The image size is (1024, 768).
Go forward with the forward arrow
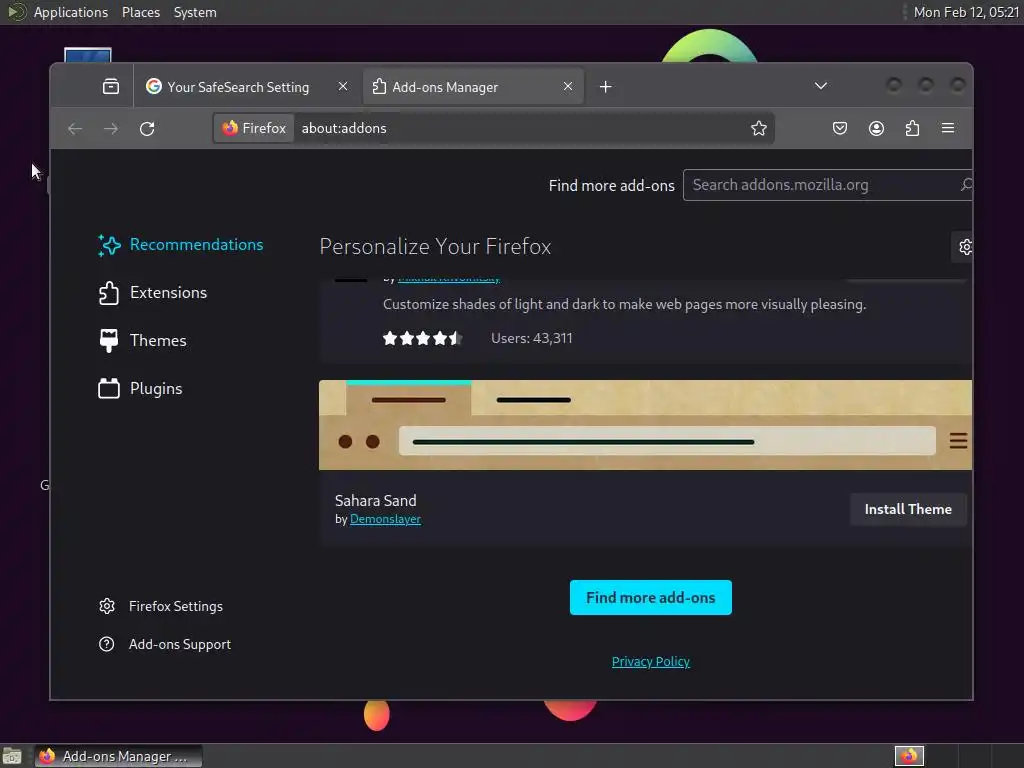click(111, 129)
